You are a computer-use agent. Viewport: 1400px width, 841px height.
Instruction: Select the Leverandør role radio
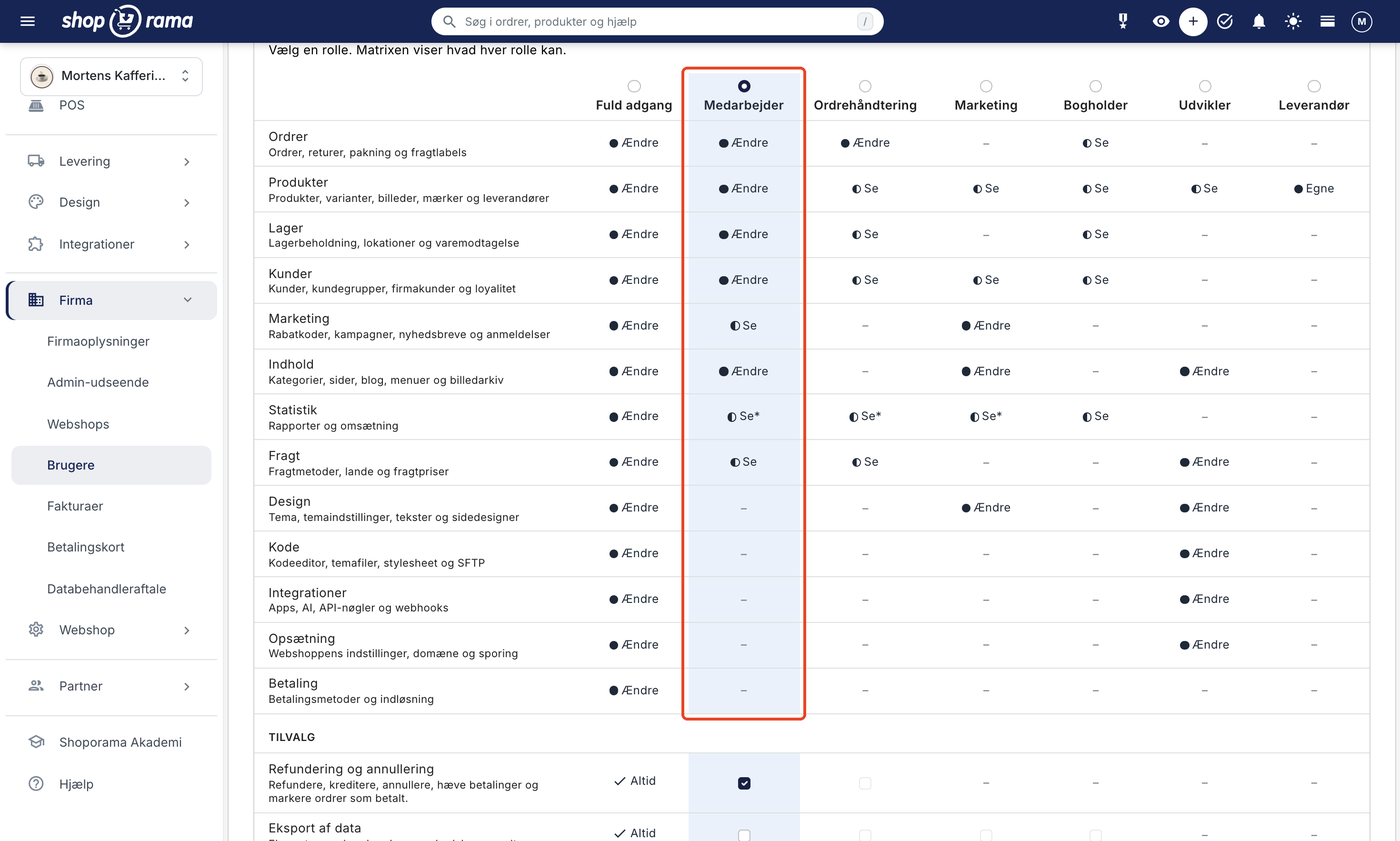pos(1314,86)
